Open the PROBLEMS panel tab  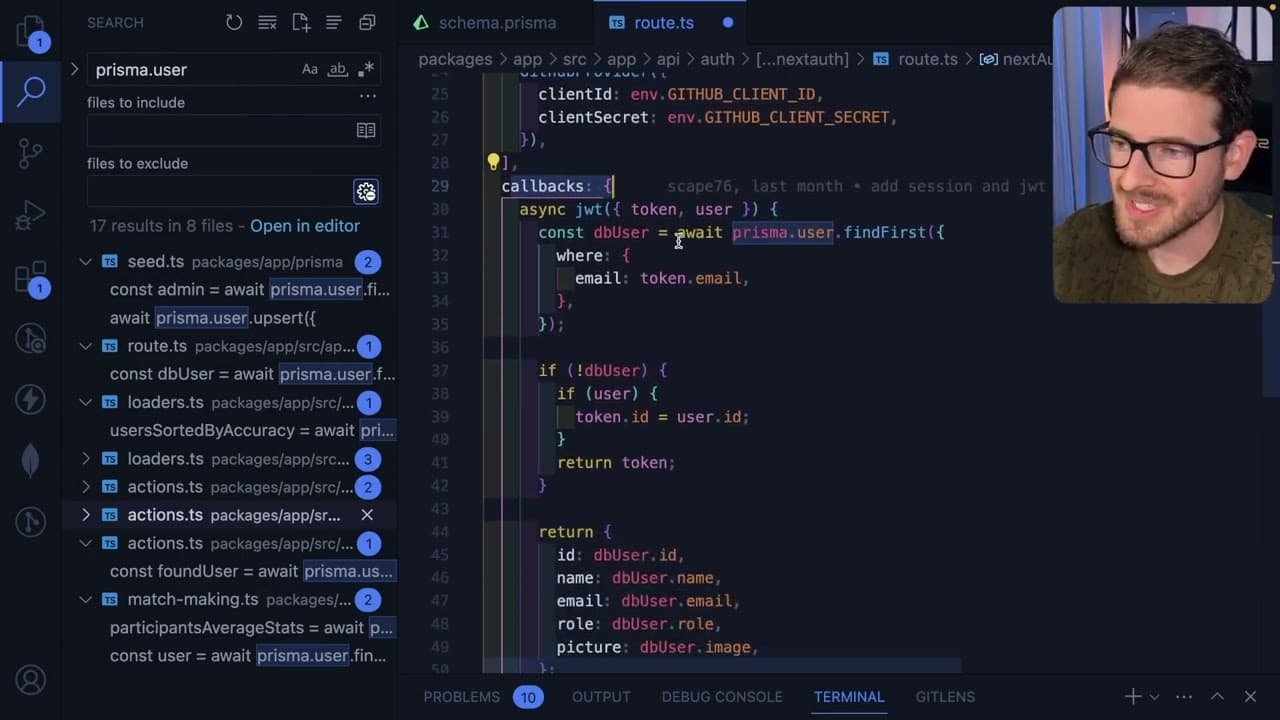pyautogui.click(x=461, y=697)
